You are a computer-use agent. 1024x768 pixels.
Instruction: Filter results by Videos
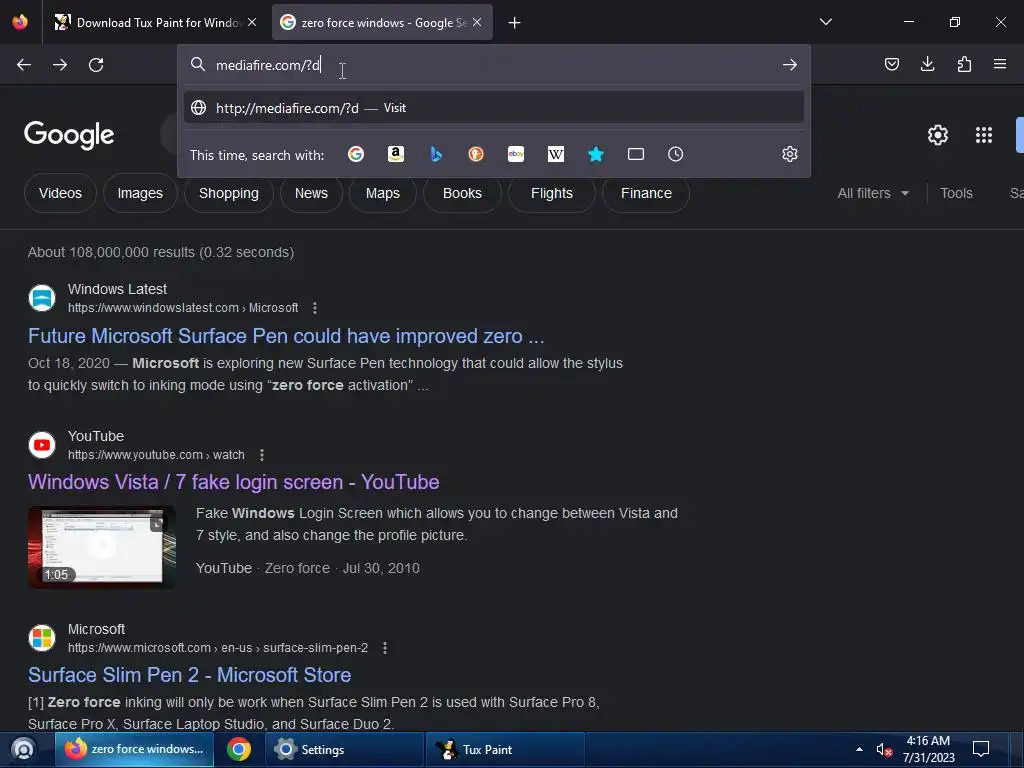coord(60,193)
